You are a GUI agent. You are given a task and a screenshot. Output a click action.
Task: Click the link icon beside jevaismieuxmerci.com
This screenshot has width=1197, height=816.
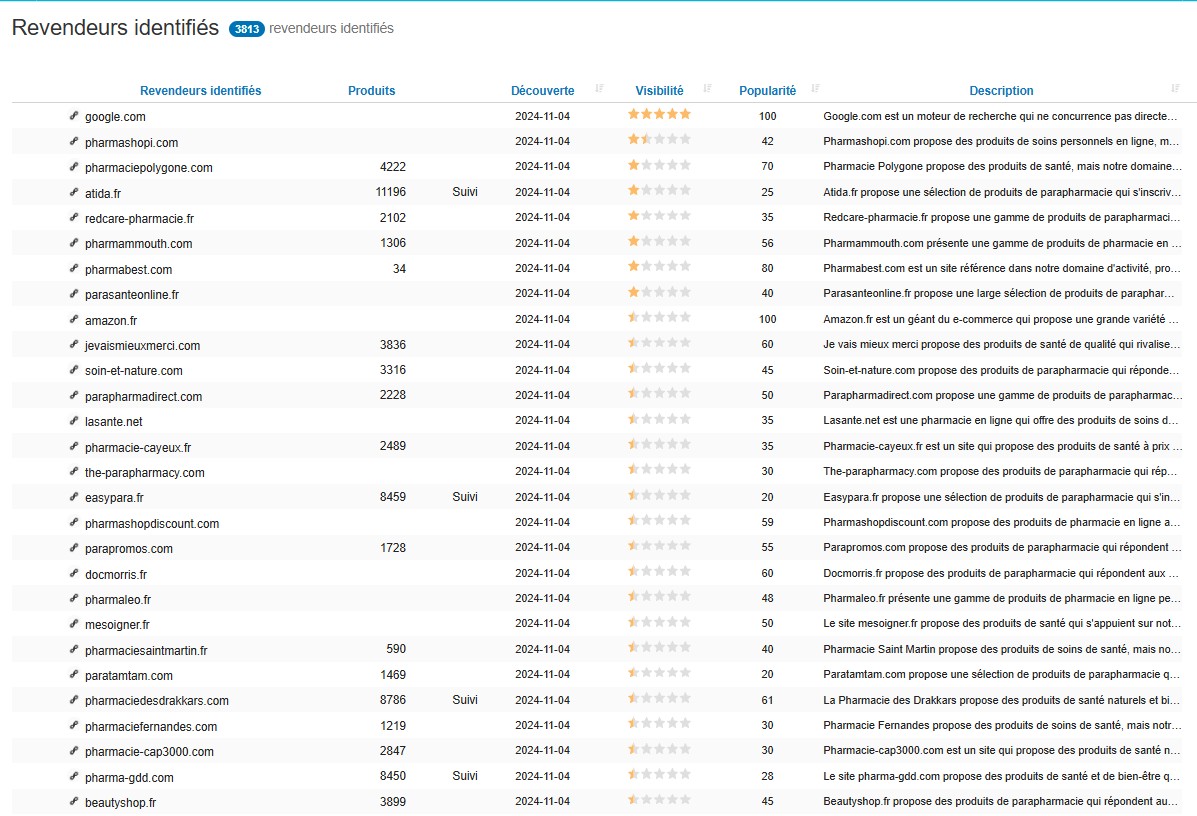coord(74,344)
